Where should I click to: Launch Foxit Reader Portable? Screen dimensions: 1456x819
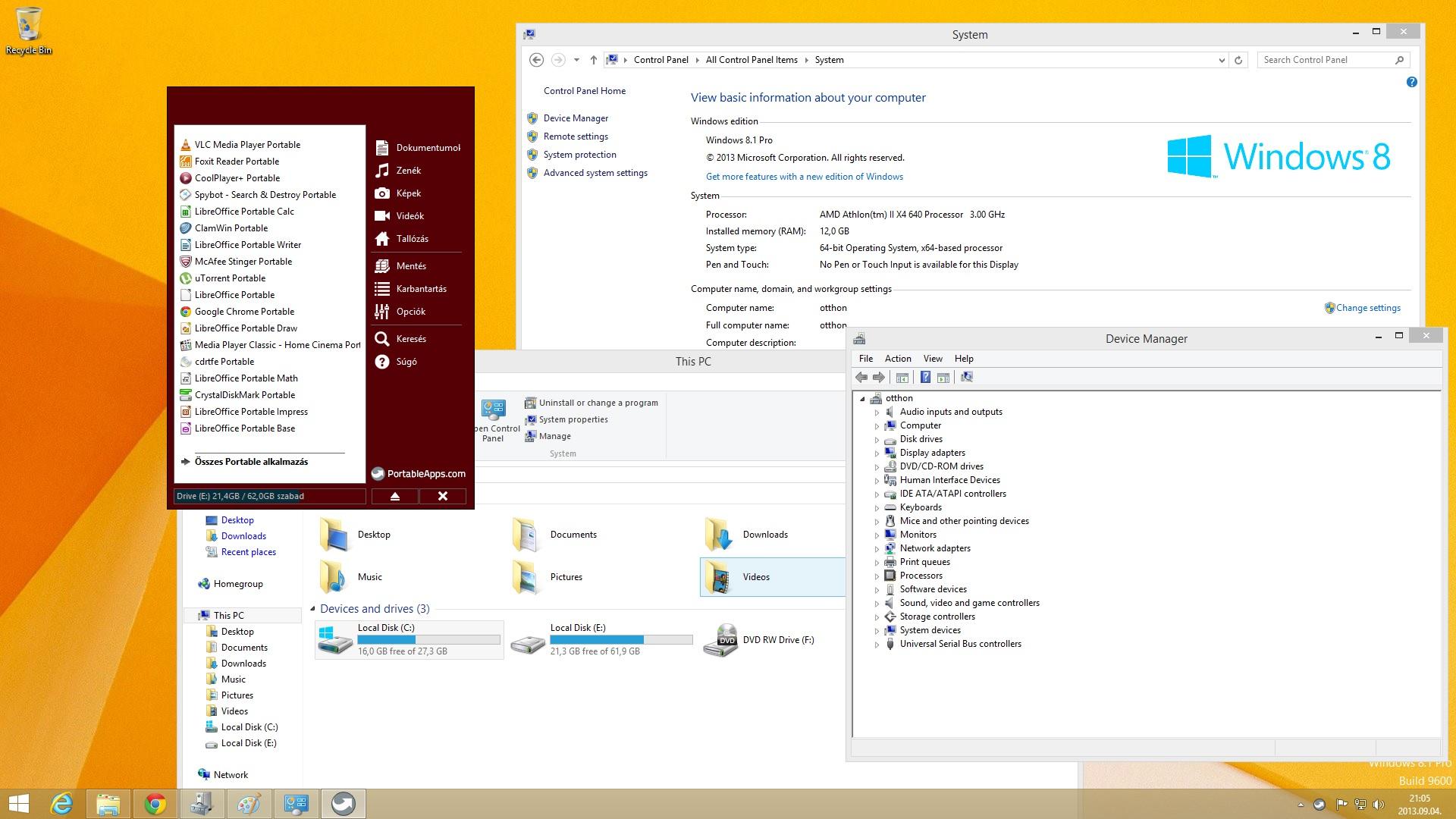point(230,162)
